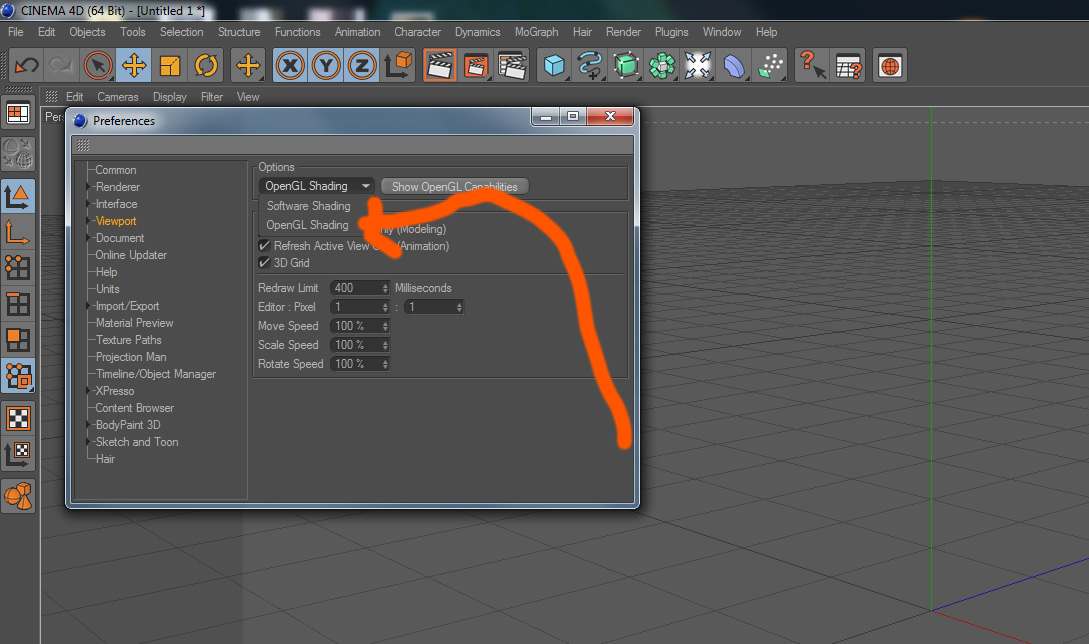
Task: Open the deformer objects icon
Action: pos(734,66)
